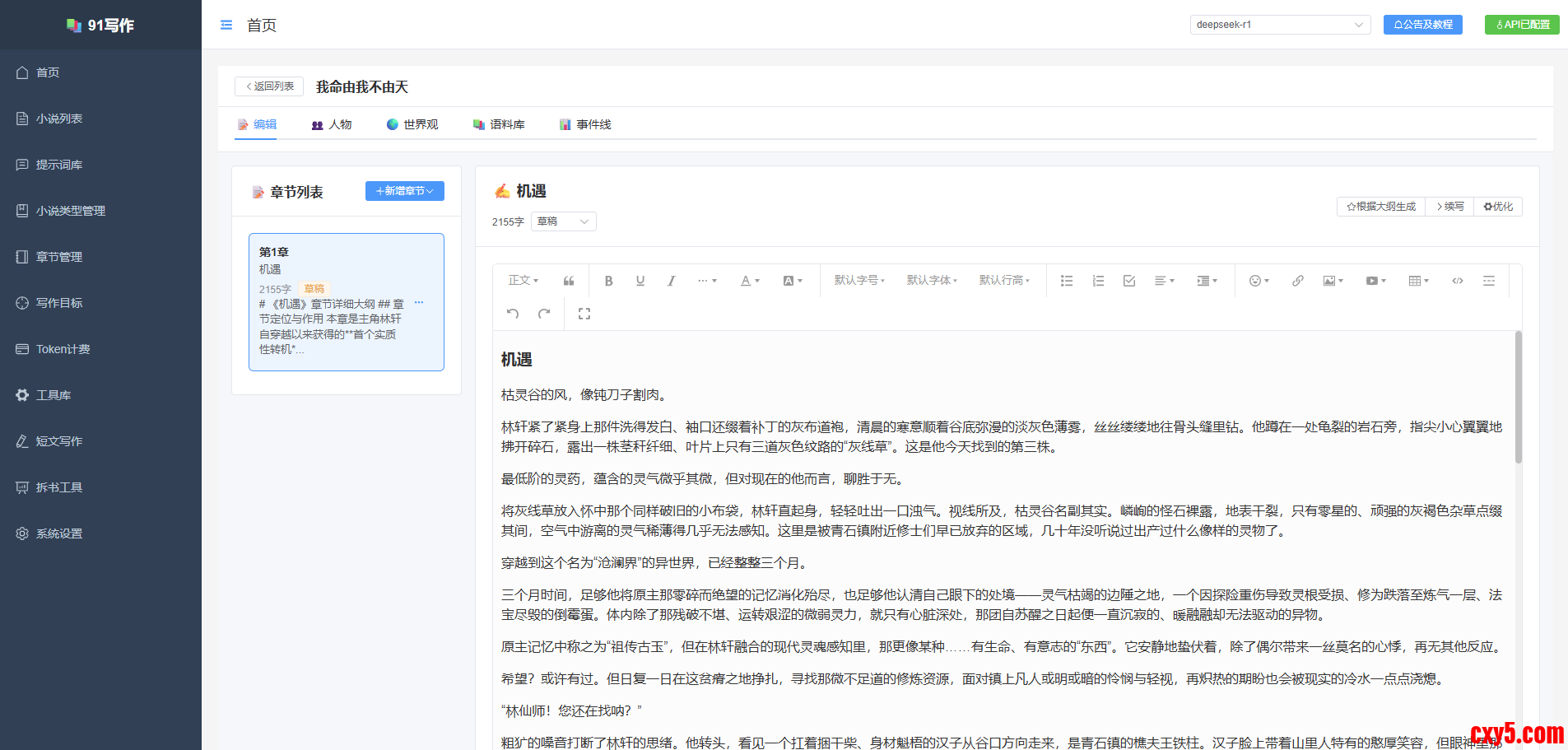
Task: Insert a blockquote
Action: (569, 281)
